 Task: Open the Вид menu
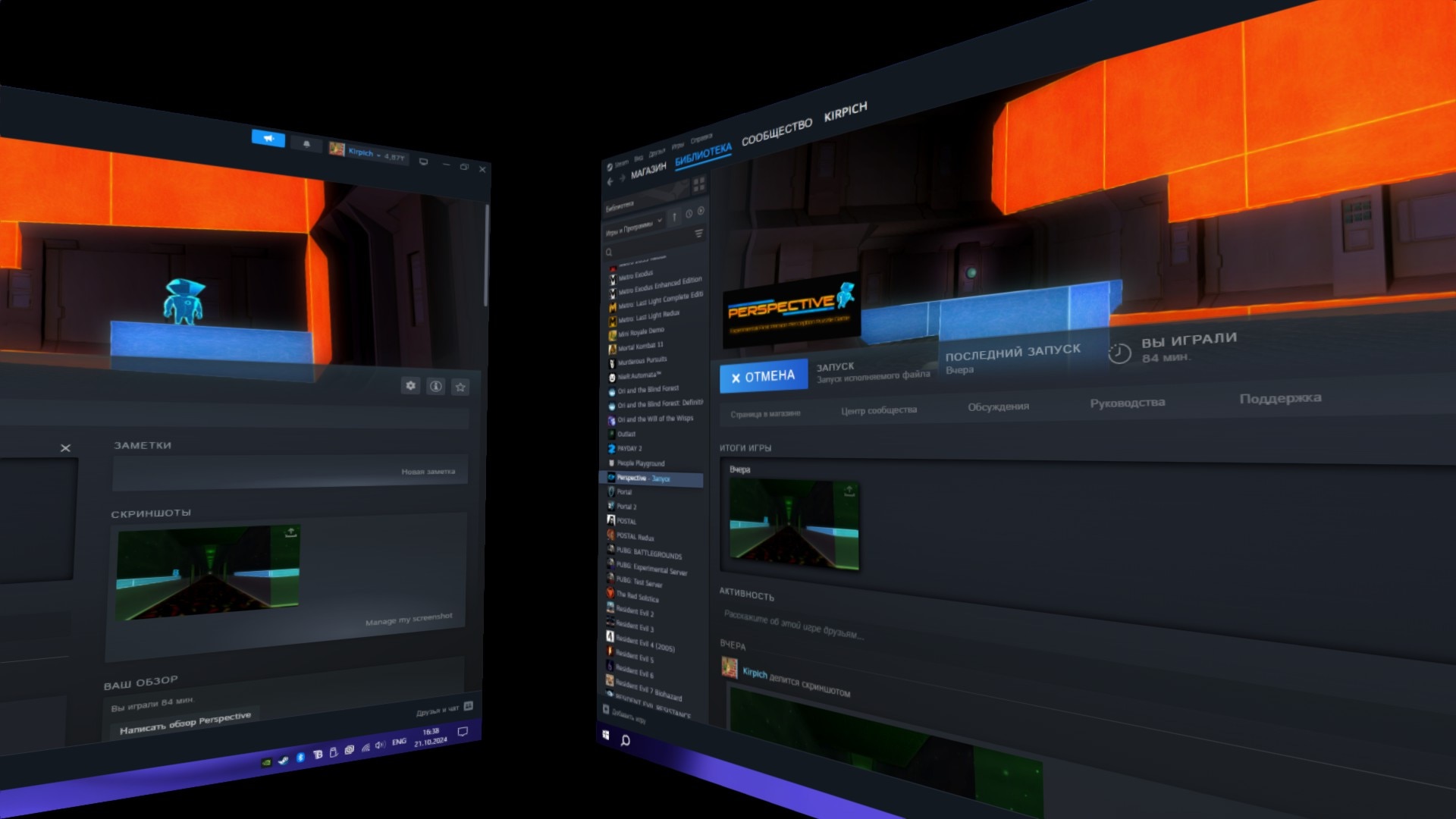coord(639,158)
